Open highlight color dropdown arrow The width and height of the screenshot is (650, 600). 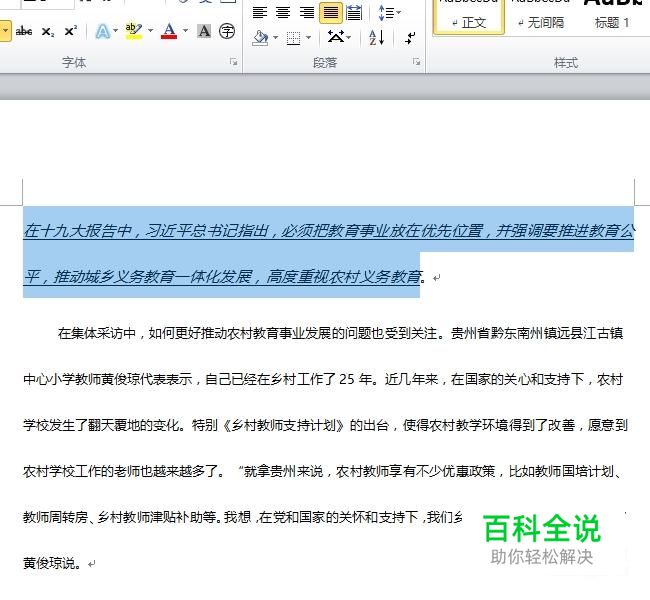point(150,30)
